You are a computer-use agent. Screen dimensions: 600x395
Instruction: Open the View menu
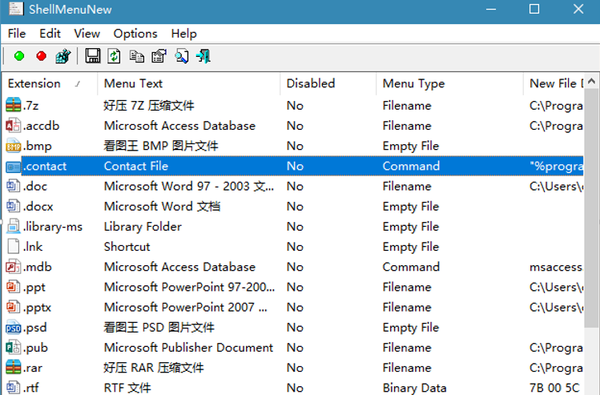[87, 34]
